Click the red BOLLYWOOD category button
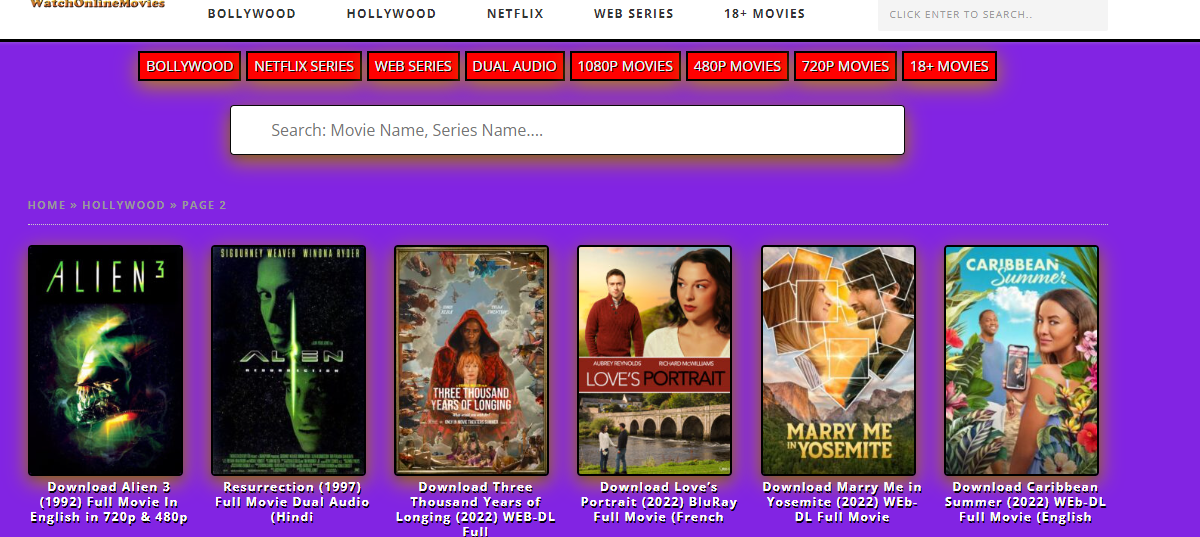1200x537 pixels. pos(190,66)
